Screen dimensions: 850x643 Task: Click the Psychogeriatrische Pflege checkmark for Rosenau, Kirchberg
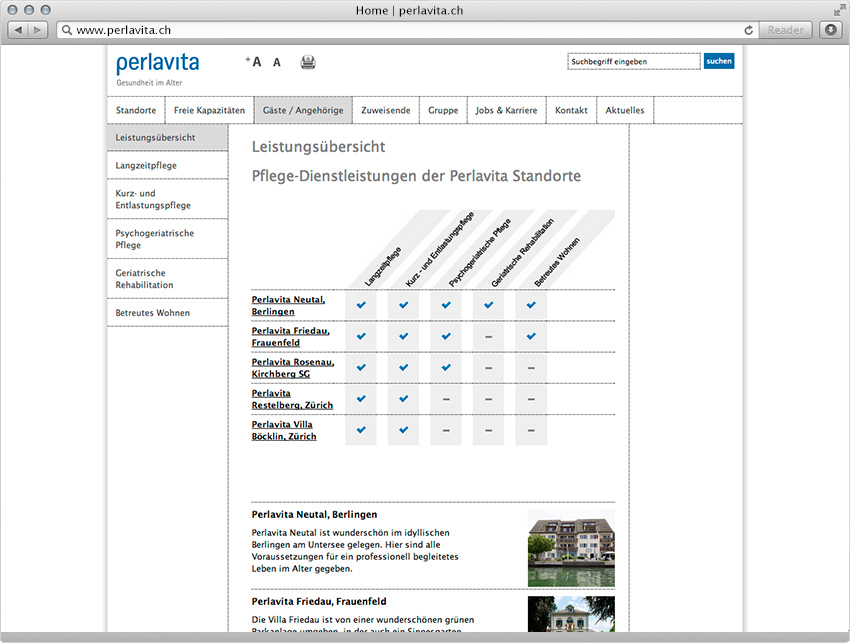(x=446, y=367)
